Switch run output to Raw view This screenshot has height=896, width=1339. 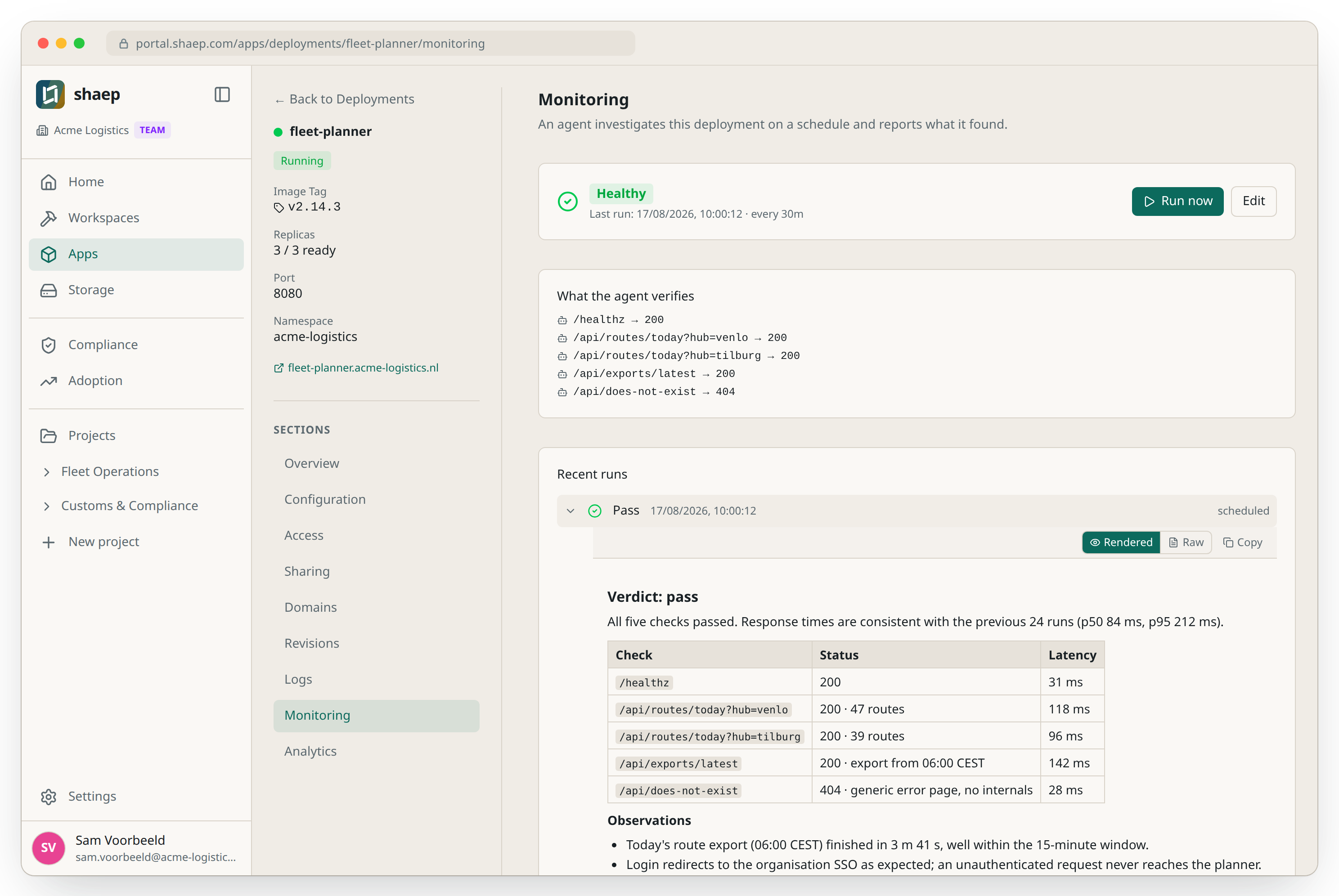pos(1186,542)
